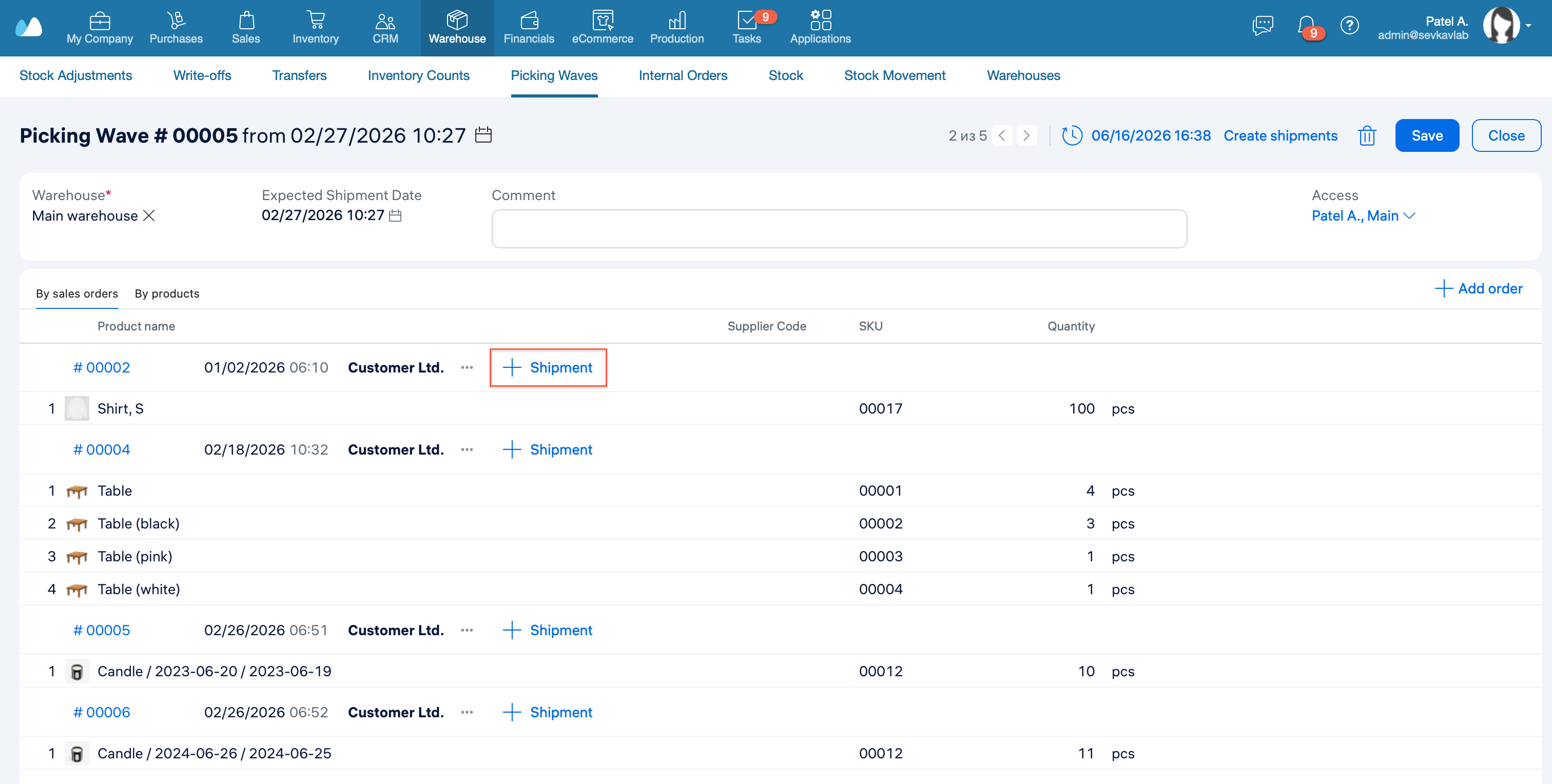Open the notifications bell
This screenshot has height=784, width=1552.
(1307, 26)
